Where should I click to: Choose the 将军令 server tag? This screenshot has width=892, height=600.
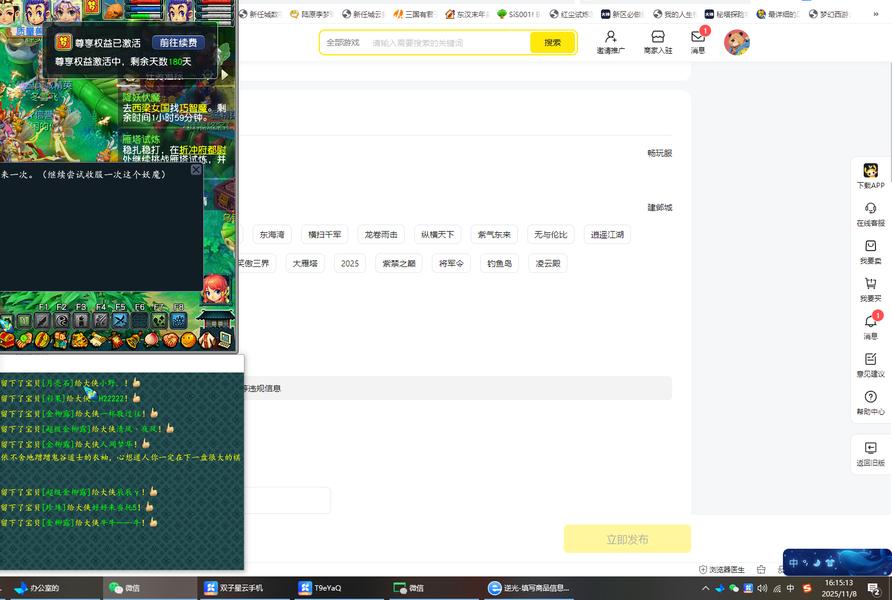point(451,263)
